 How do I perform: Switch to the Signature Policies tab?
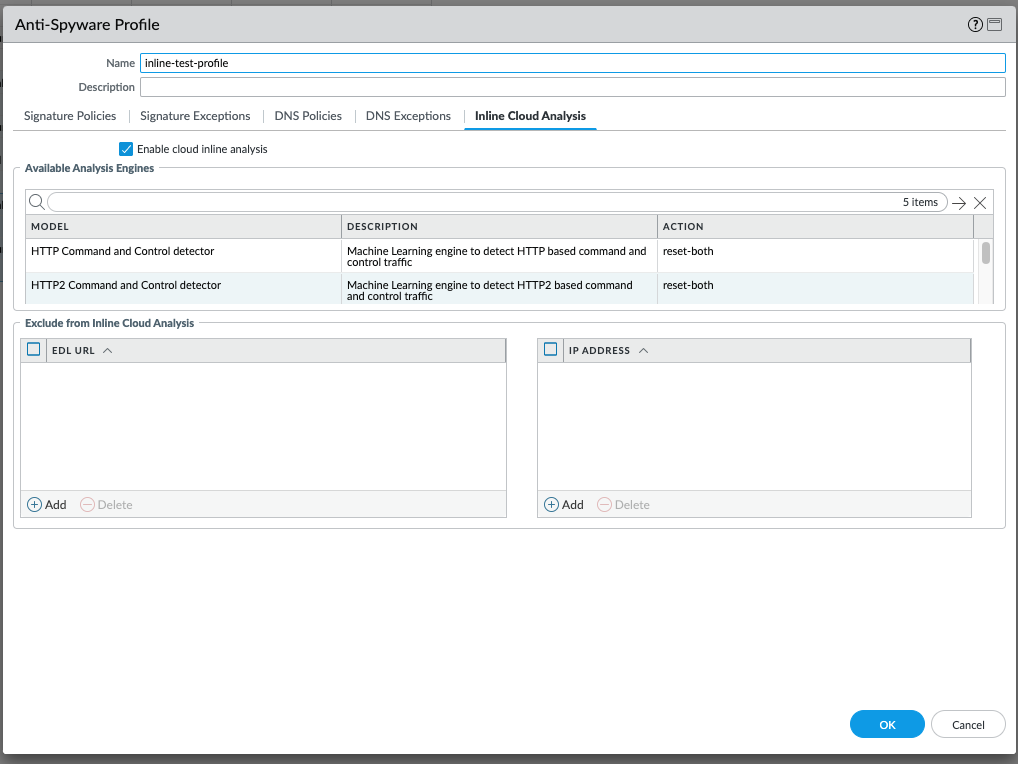click(x=70, y=116)
